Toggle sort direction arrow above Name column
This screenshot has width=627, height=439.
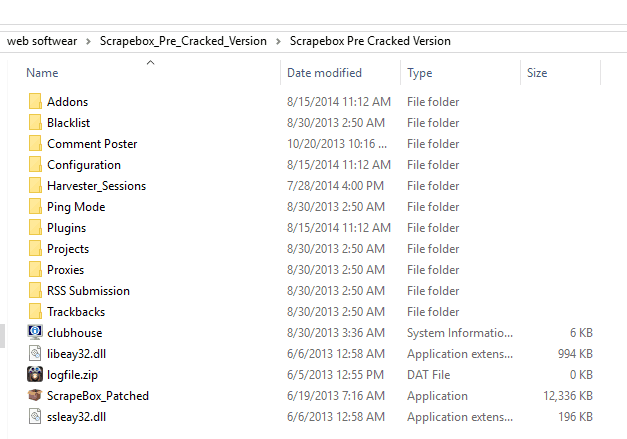150,62
